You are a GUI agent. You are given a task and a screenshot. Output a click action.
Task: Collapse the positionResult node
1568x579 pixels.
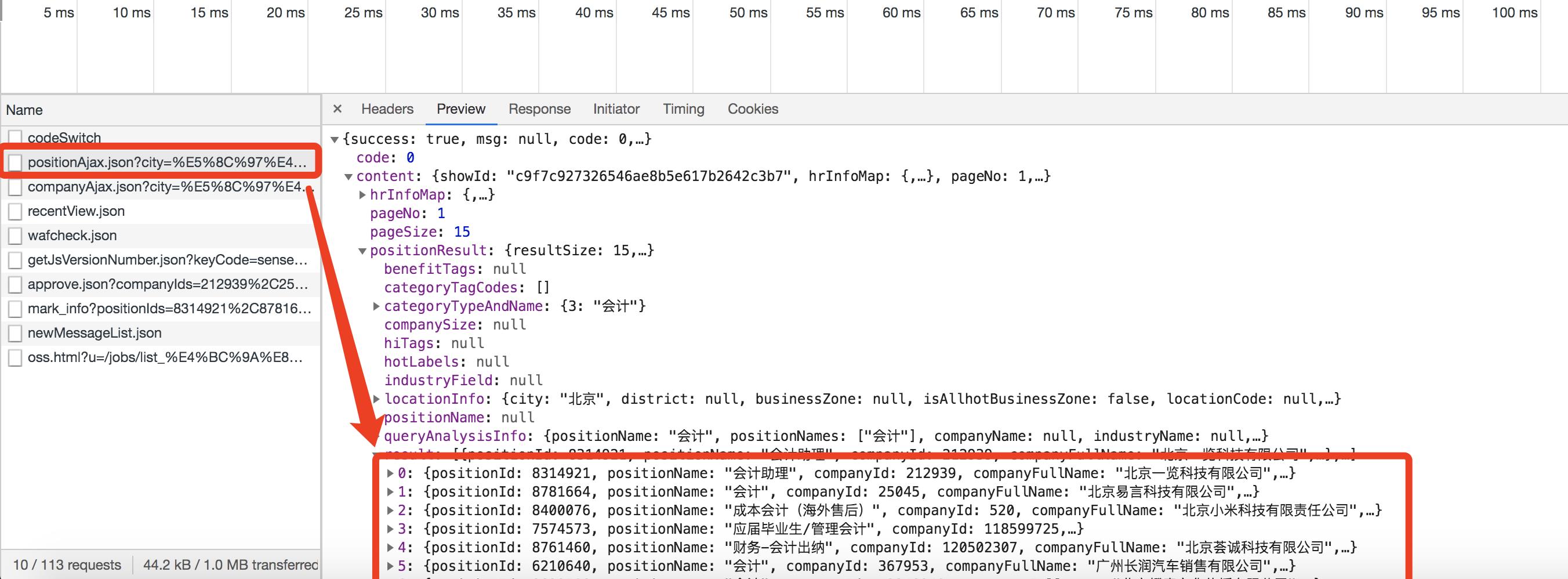[362, 251]
